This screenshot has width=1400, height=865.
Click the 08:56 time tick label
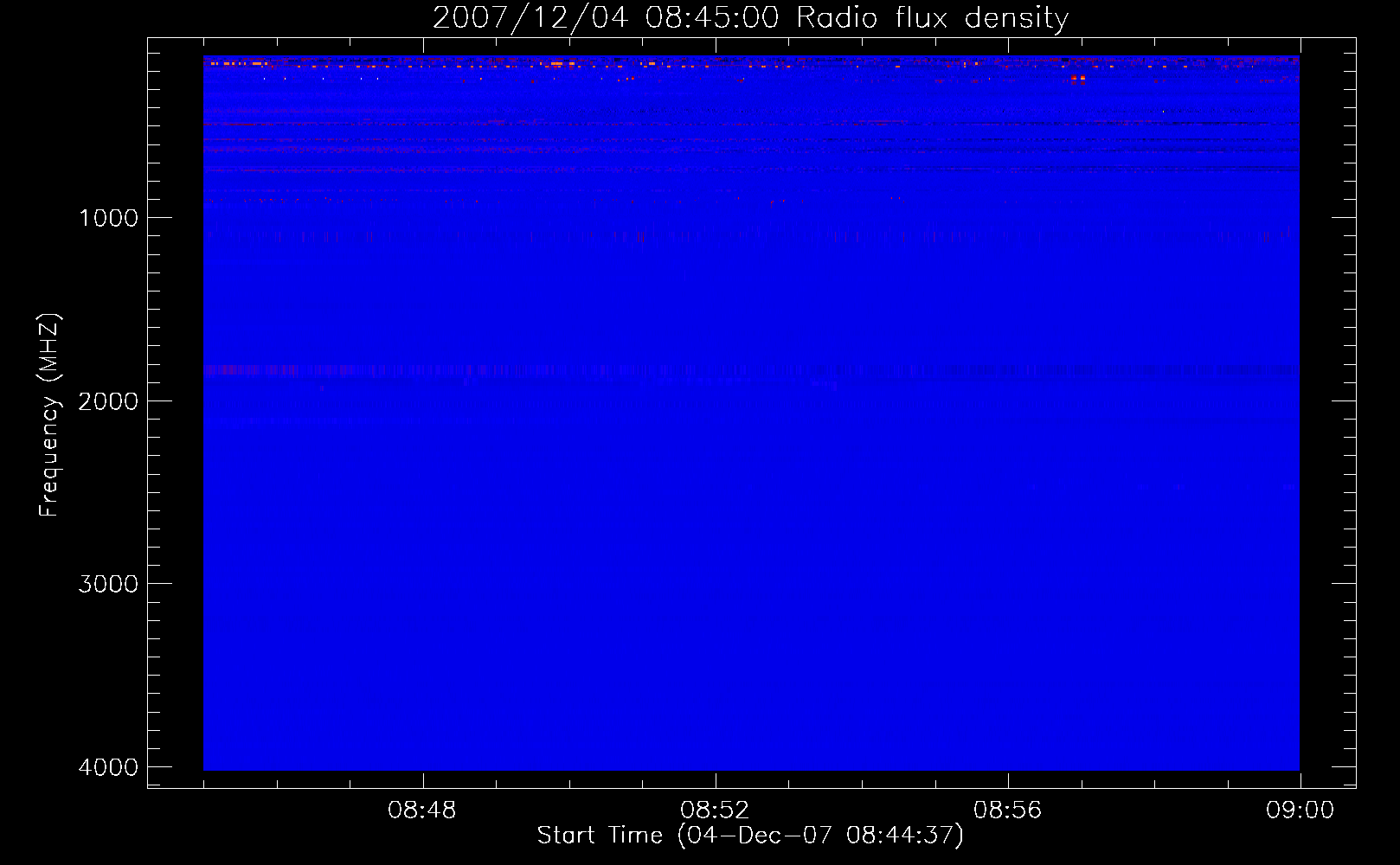(x=1007, y=811)
